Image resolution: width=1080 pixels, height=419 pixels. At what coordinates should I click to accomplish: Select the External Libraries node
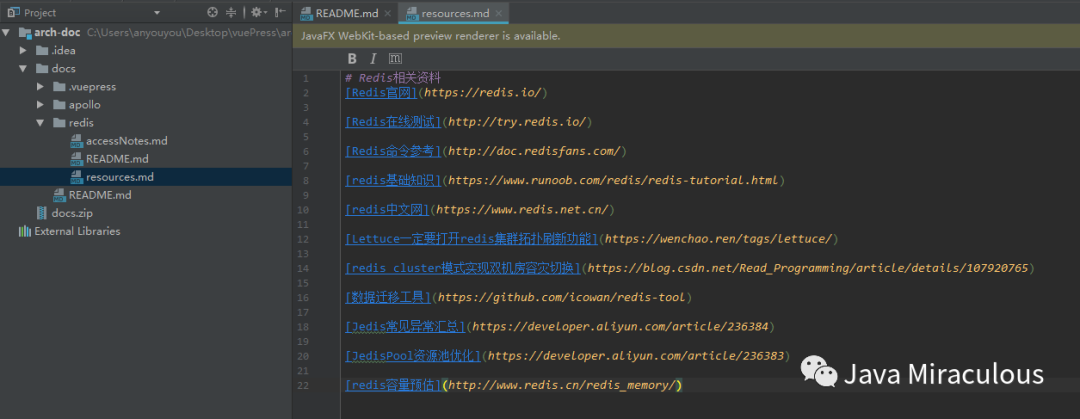click(77, 231)
